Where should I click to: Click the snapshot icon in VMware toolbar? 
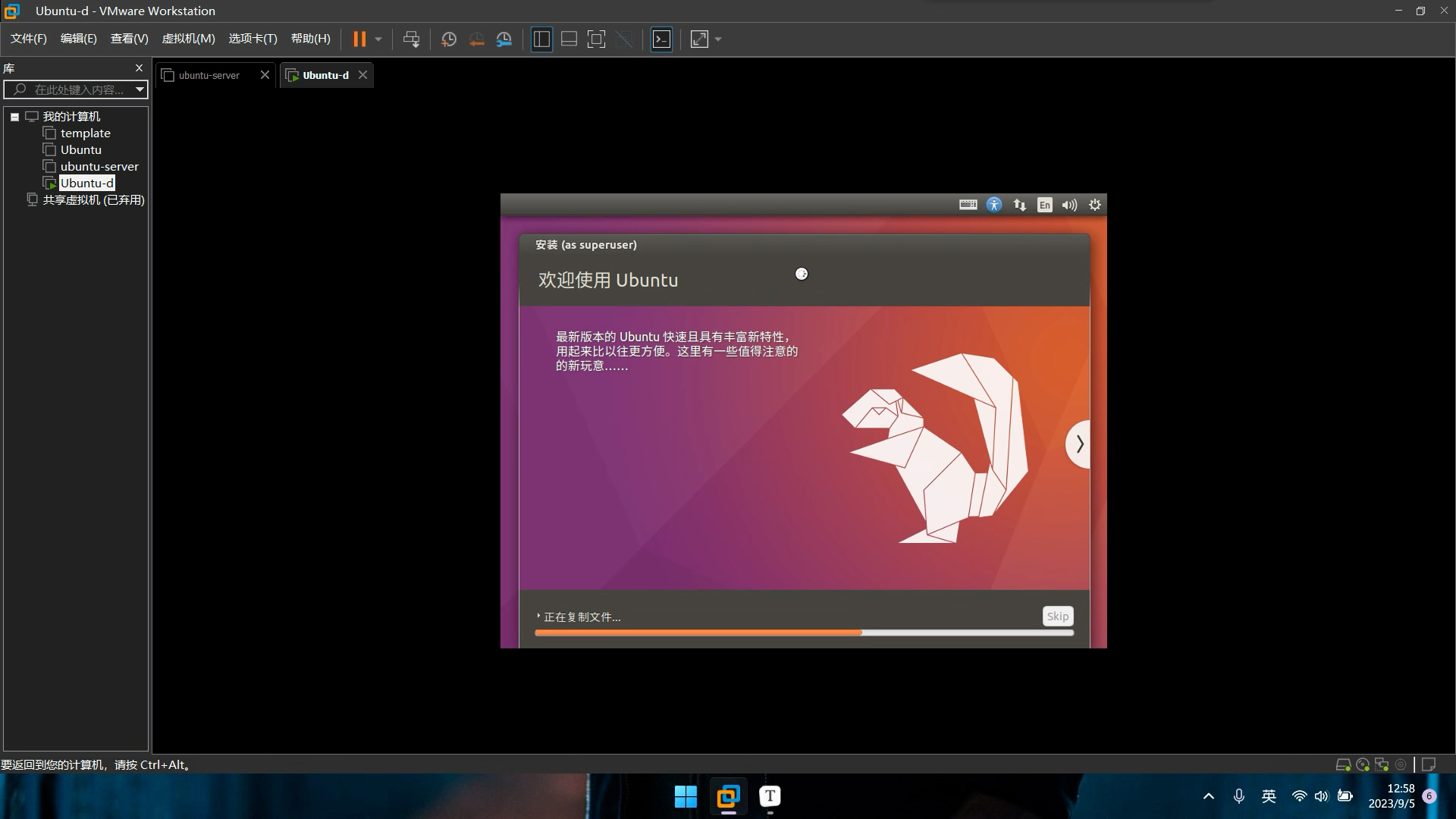pyautogui.click(x=448, y=39)
